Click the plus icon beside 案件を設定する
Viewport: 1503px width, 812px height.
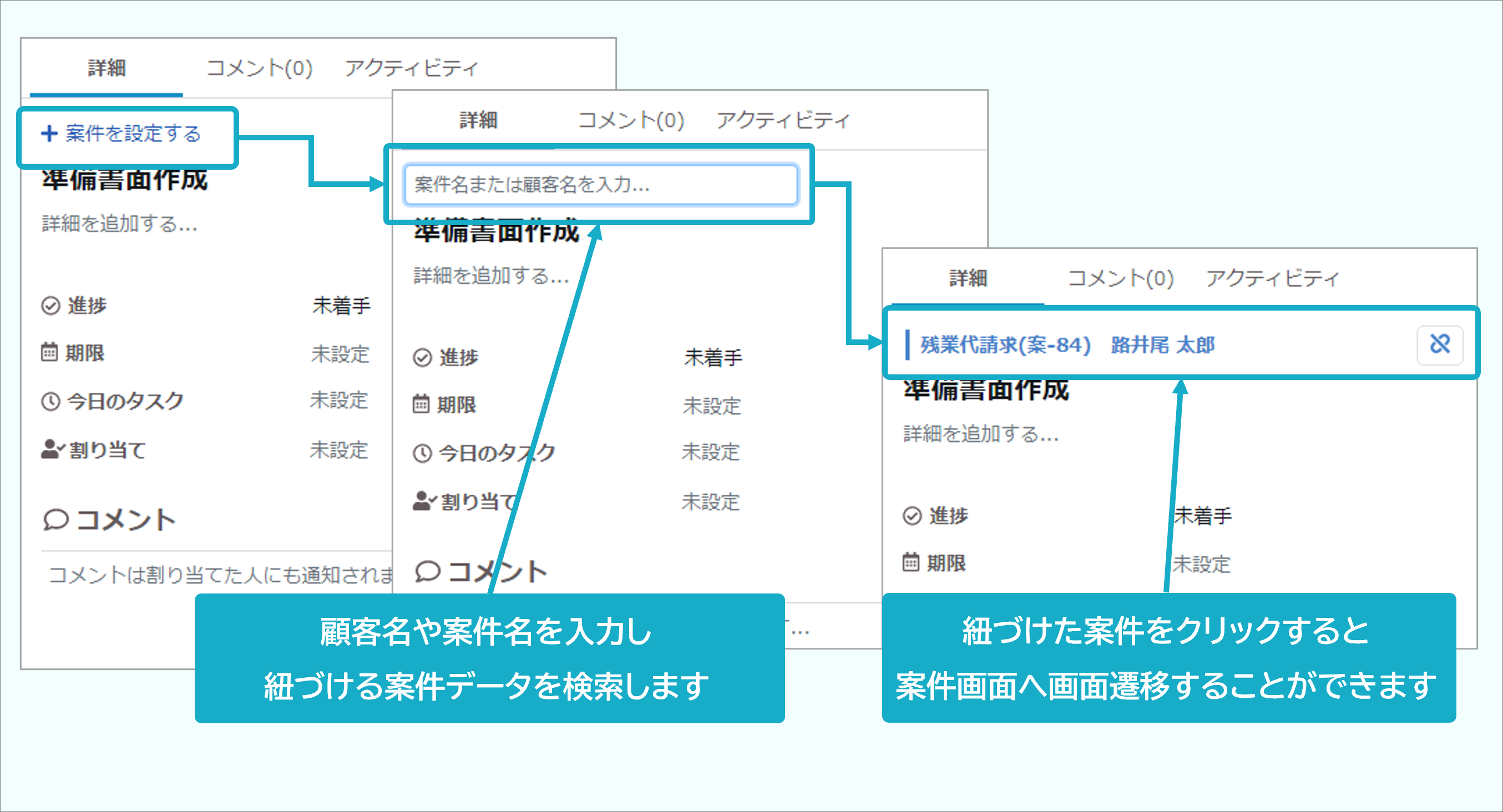(x=49, y=134)
